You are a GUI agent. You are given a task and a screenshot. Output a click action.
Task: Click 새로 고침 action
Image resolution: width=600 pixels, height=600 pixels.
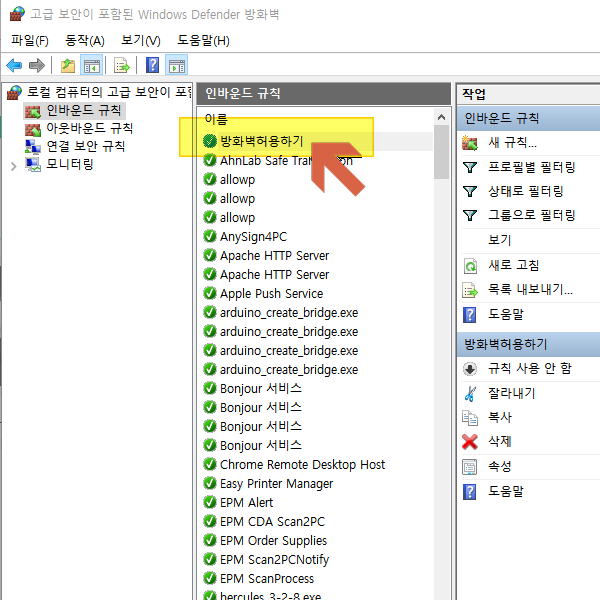[x=513, y=265]
